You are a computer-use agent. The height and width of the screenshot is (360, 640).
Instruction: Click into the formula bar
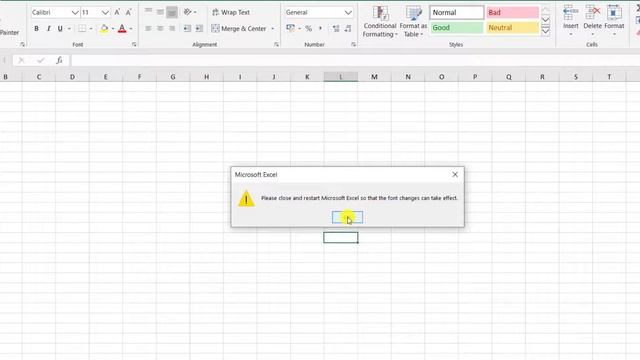pyautogui.click(x=356, y=60)
